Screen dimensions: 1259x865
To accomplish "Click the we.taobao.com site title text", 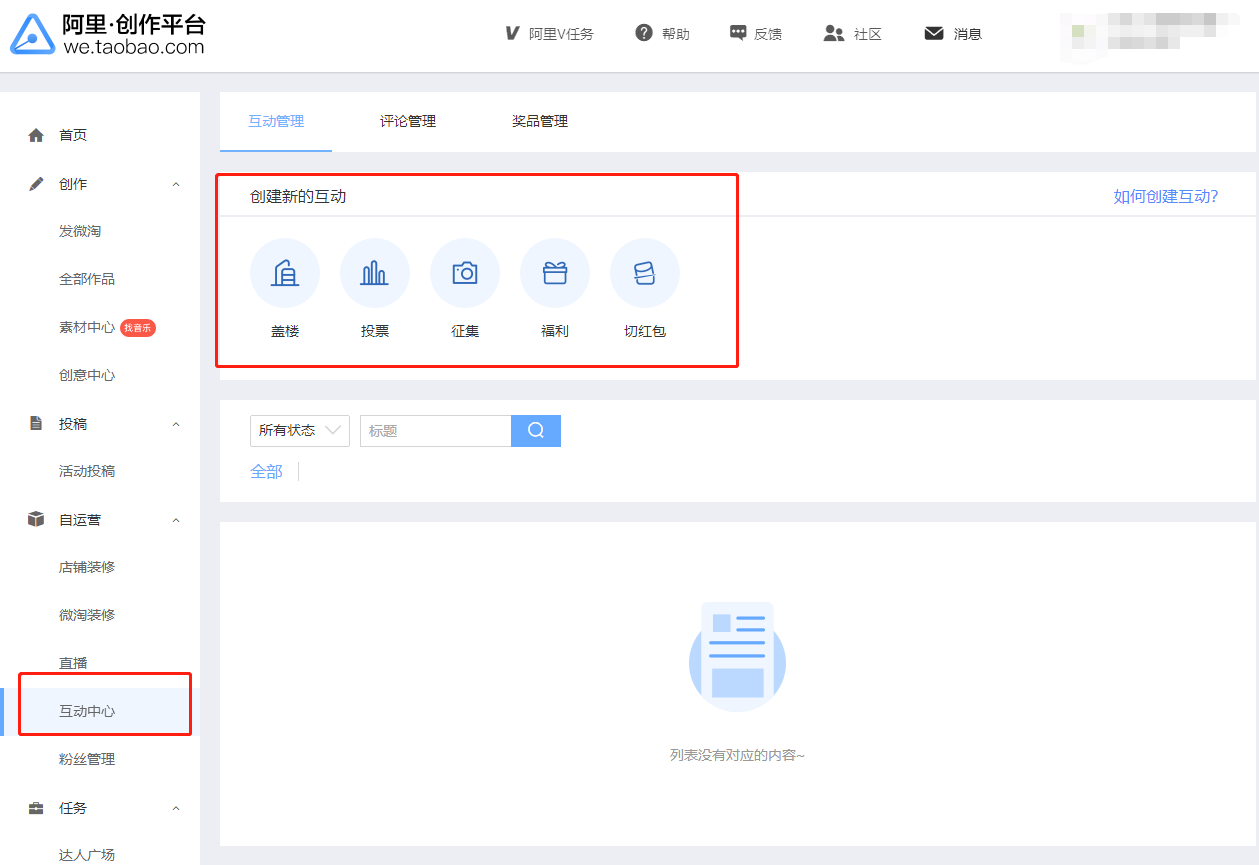I will tap(133, 47).
